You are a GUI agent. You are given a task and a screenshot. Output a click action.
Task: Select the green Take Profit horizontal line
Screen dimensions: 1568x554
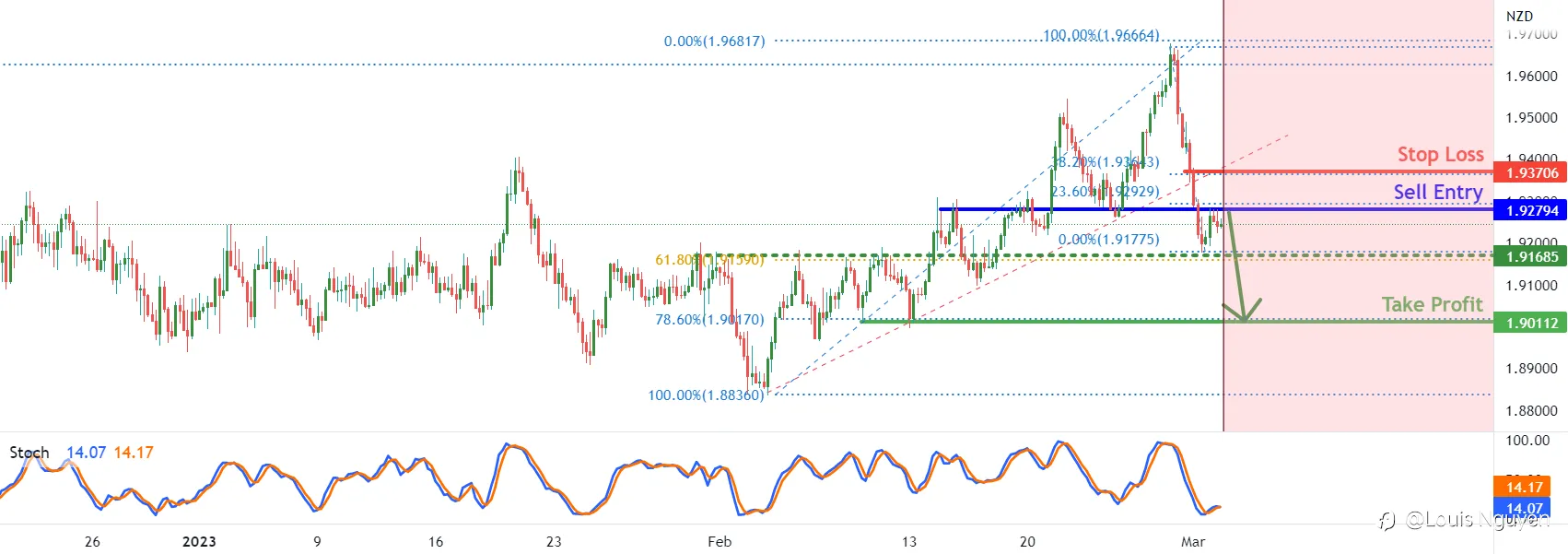pyautogui.click(x=1176, y=321)
